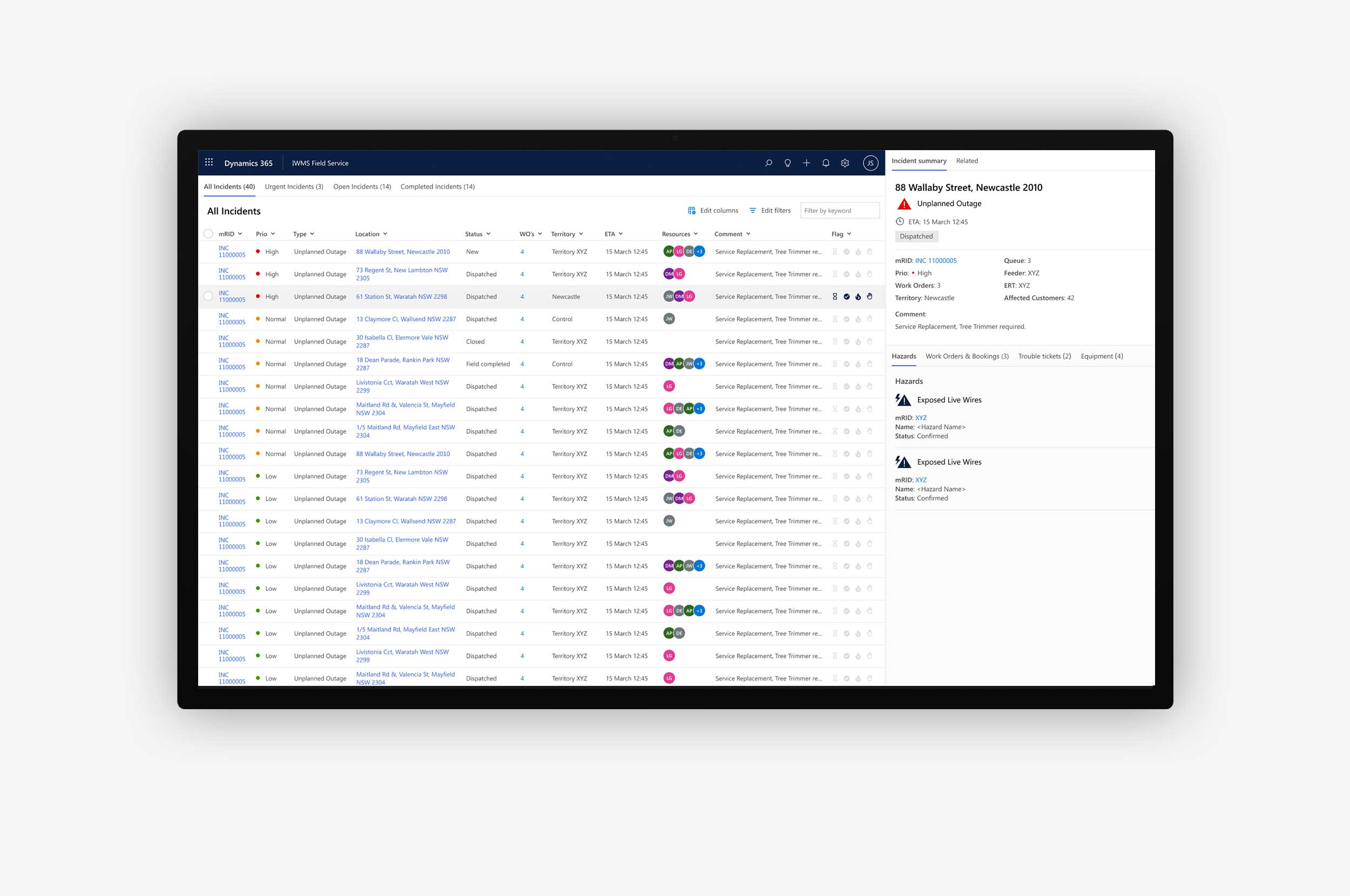
Task: Open the Flag column sort chevron
Action: (x=849, y=234)
